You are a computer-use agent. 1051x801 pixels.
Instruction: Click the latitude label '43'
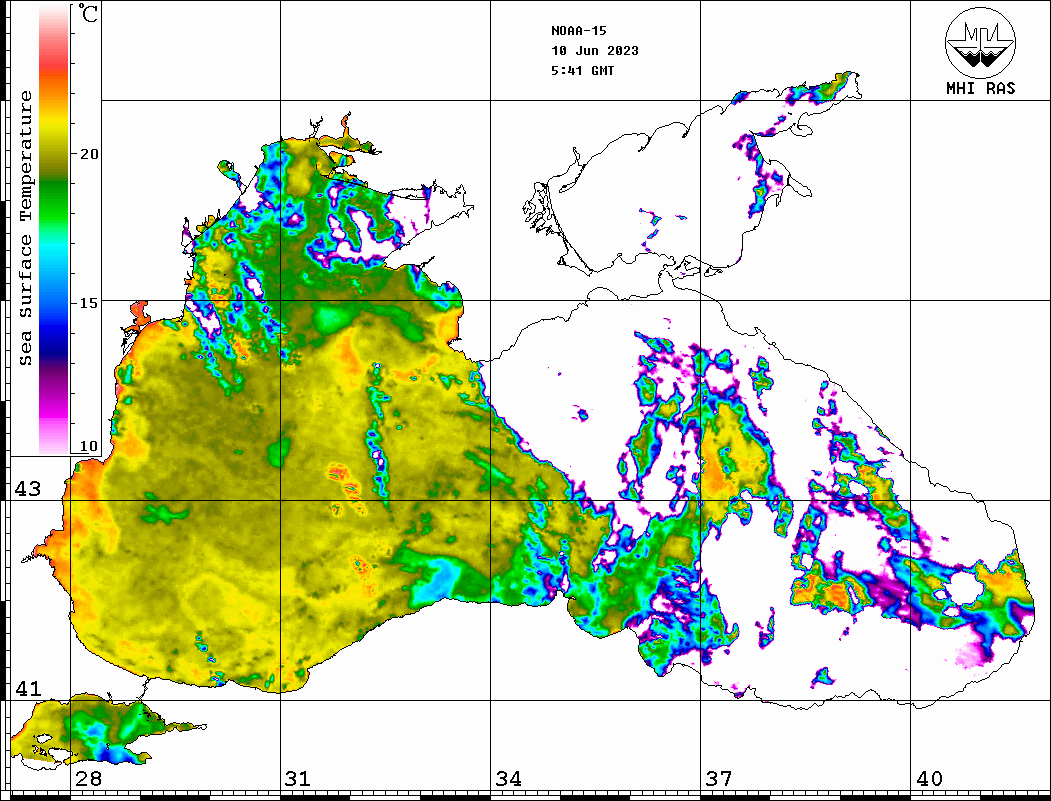pos(27,489)
